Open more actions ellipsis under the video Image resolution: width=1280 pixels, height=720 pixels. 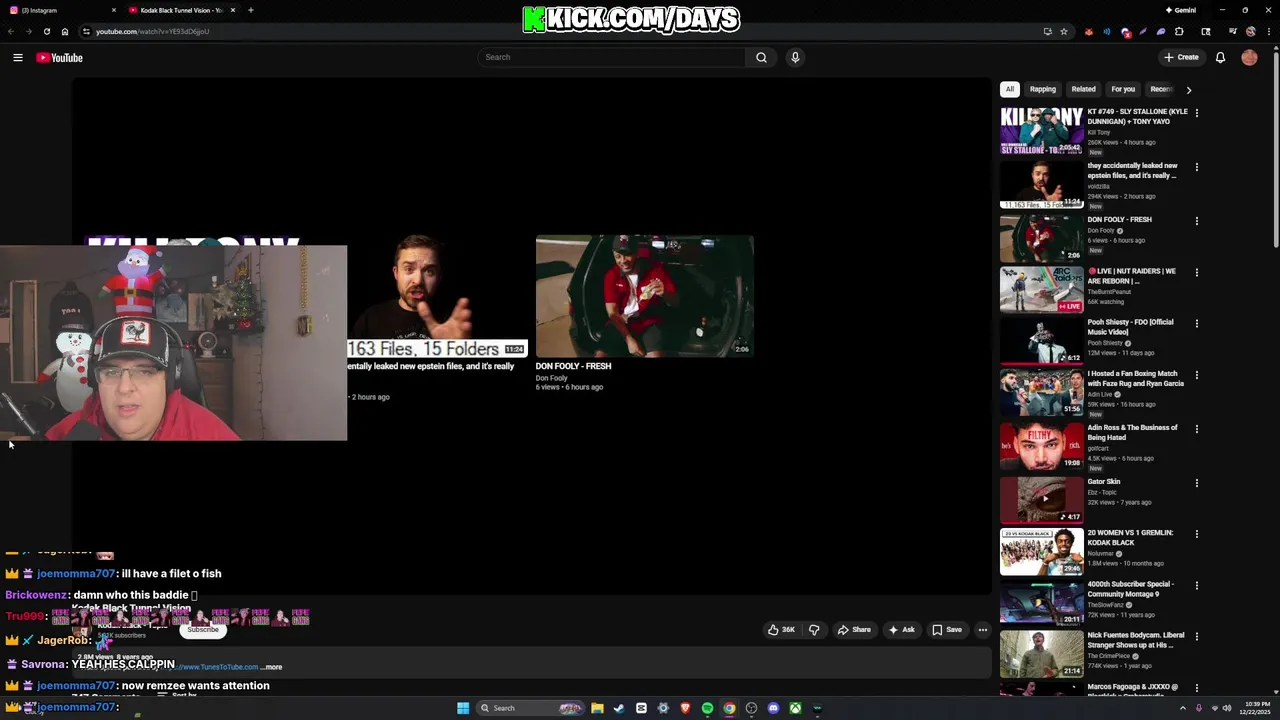(x=983, y=630)
